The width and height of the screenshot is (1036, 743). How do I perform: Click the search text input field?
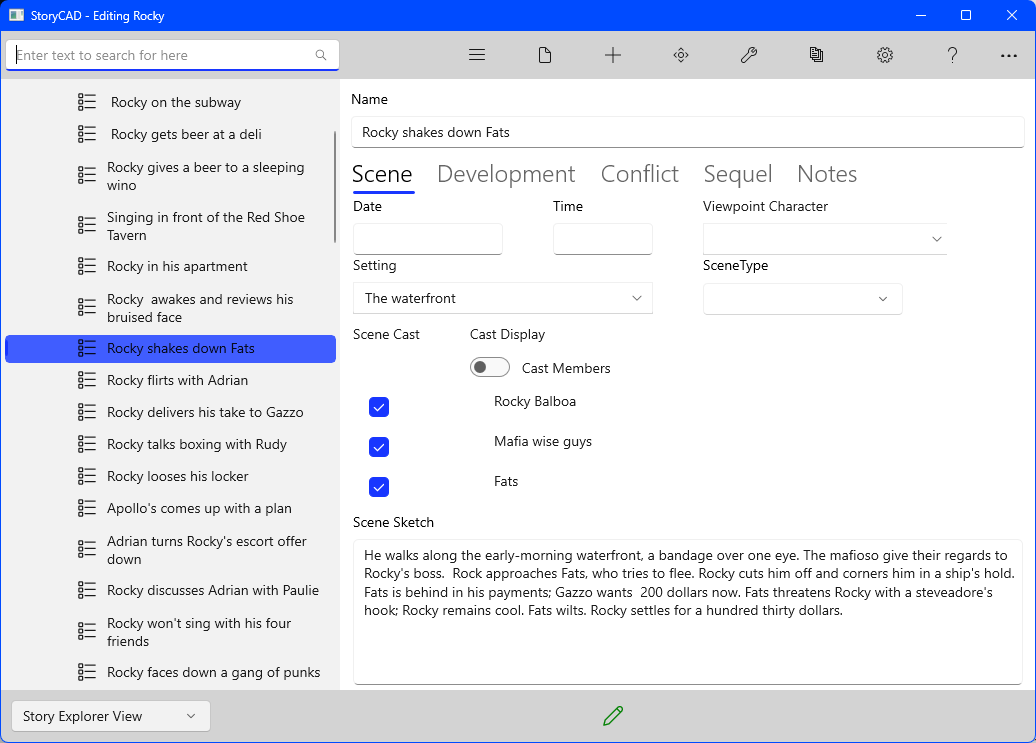[x=162, y=55]
